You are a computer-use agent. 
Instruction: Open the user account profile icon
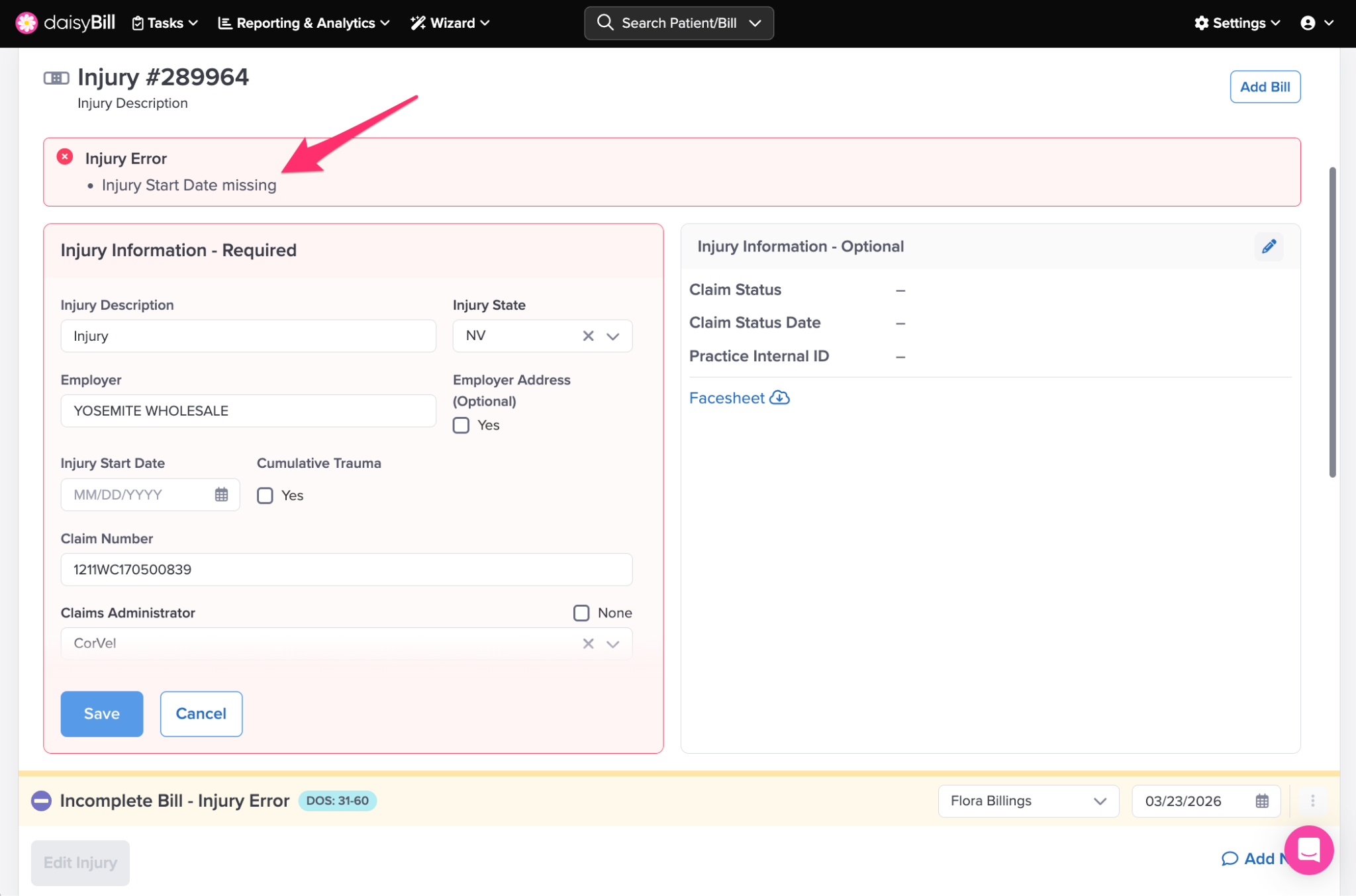(x=1308, y=23)
